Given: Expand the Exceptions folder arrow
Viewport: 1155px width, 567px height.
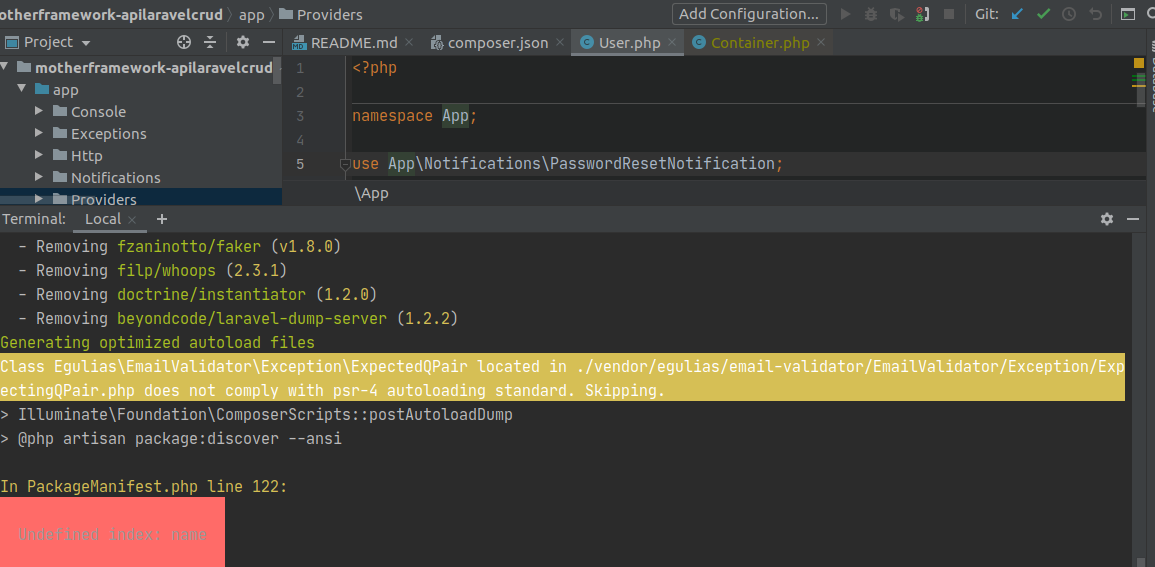Looking at the screenshot, I should coord(39,133).
